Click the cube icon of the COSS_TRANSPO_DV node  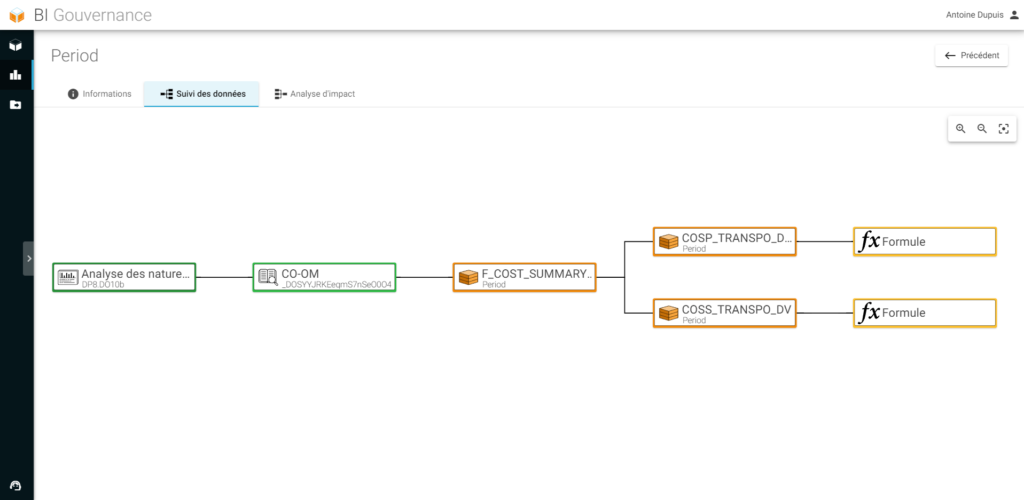pos(669,313)
